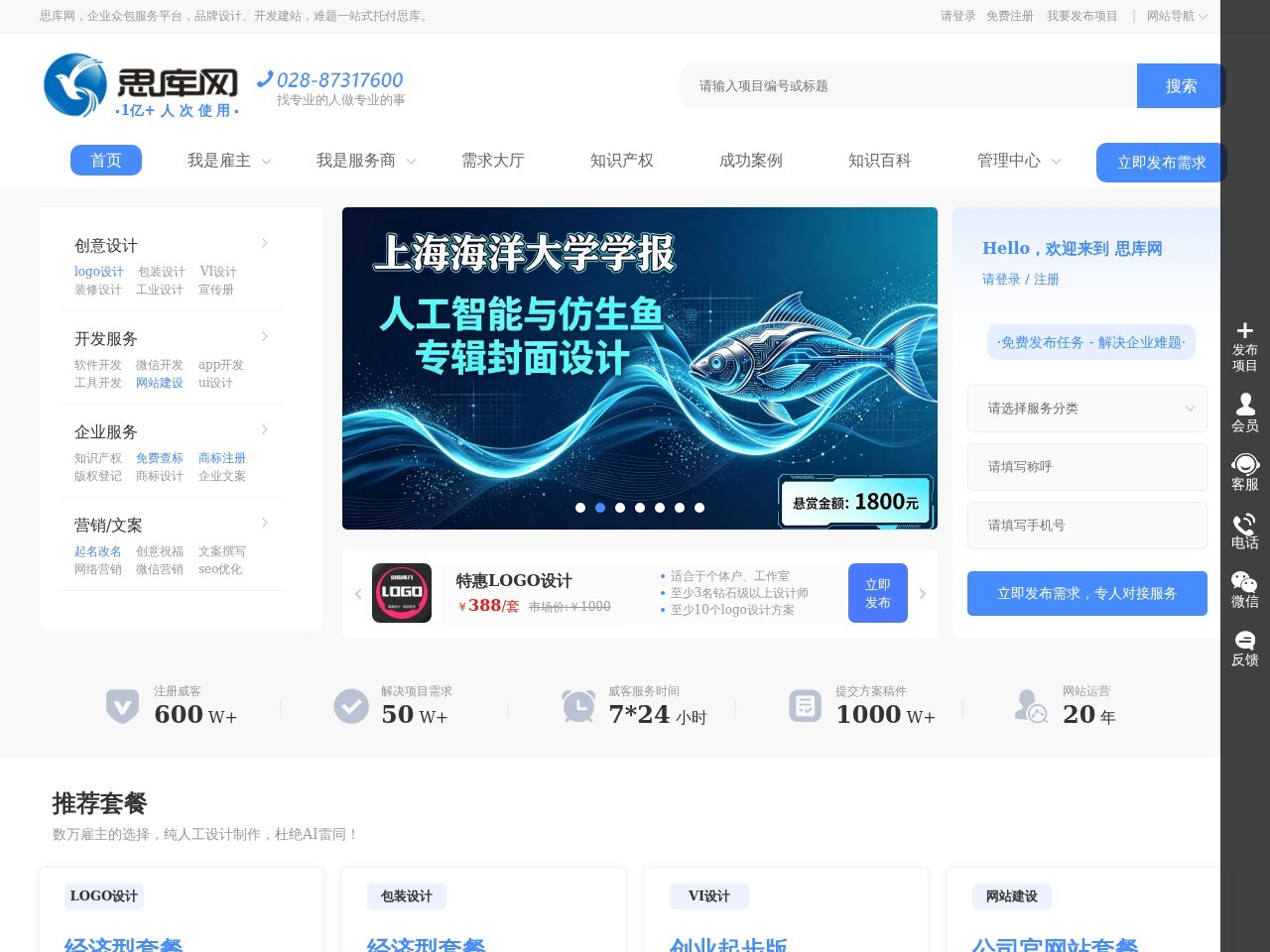Image resolution: width=1270 pixels, height=952 pixels.
Task: Click the 思库网 logo
Action: (141, 85)
